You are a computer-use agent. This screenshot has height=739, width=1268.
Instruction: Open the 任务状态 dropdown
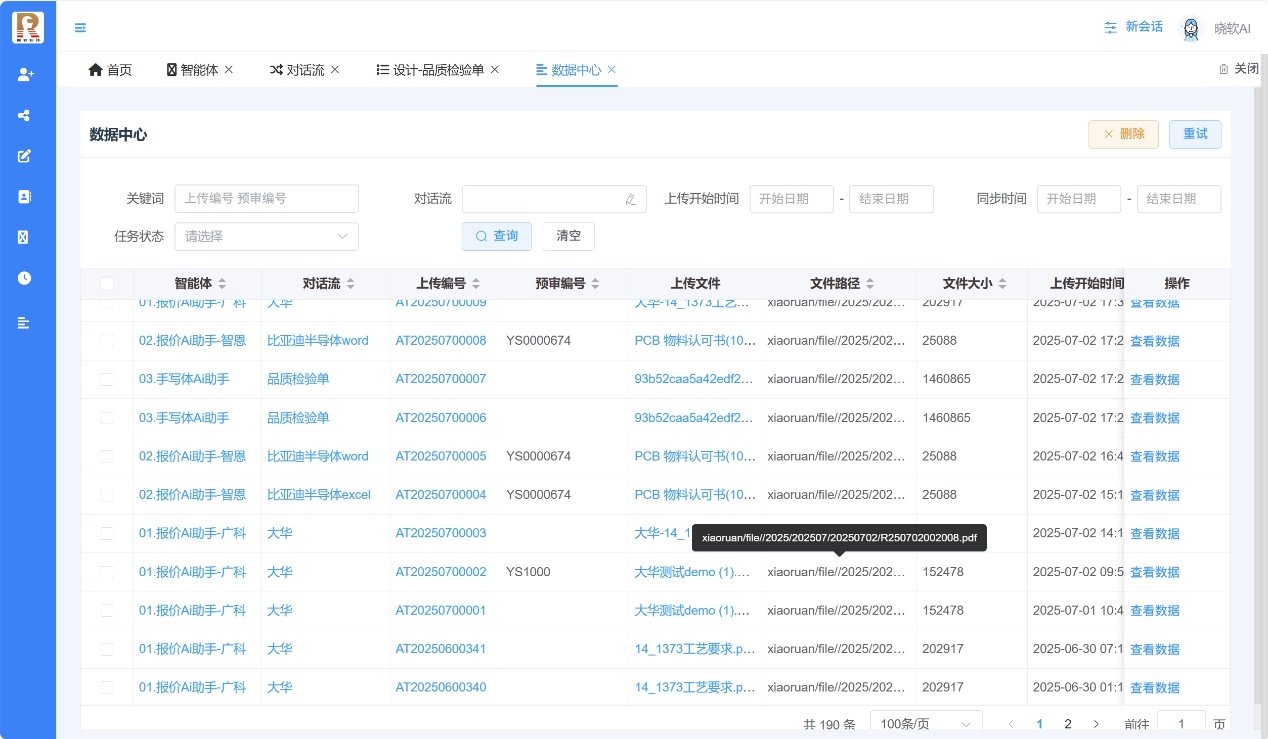click(266, 237)
